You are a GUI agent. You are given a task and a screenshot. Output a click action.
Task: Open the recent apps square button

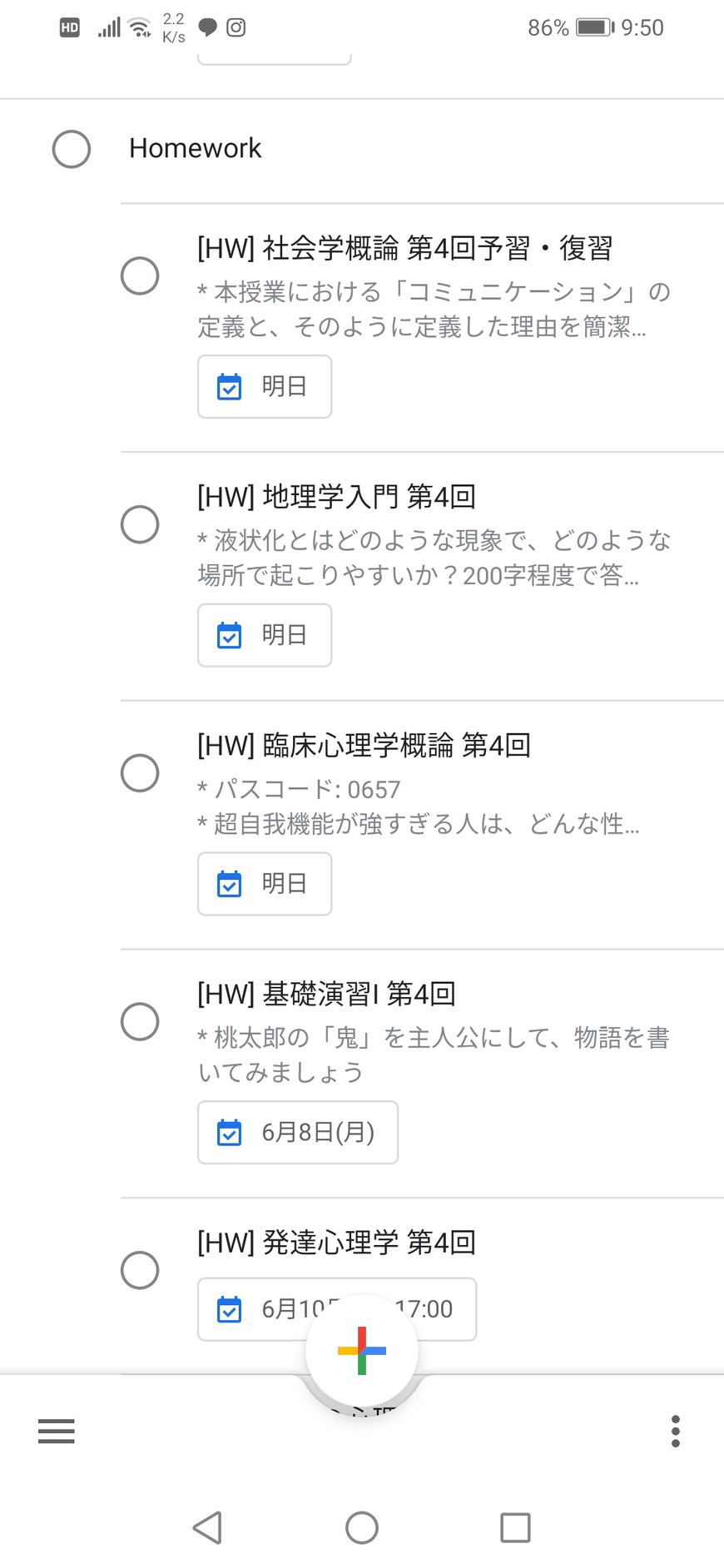515,1527
